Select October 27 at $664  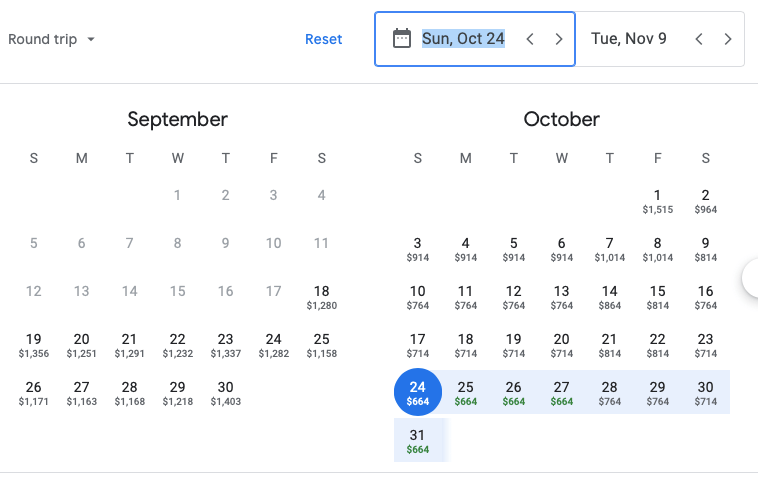point(562,392)
